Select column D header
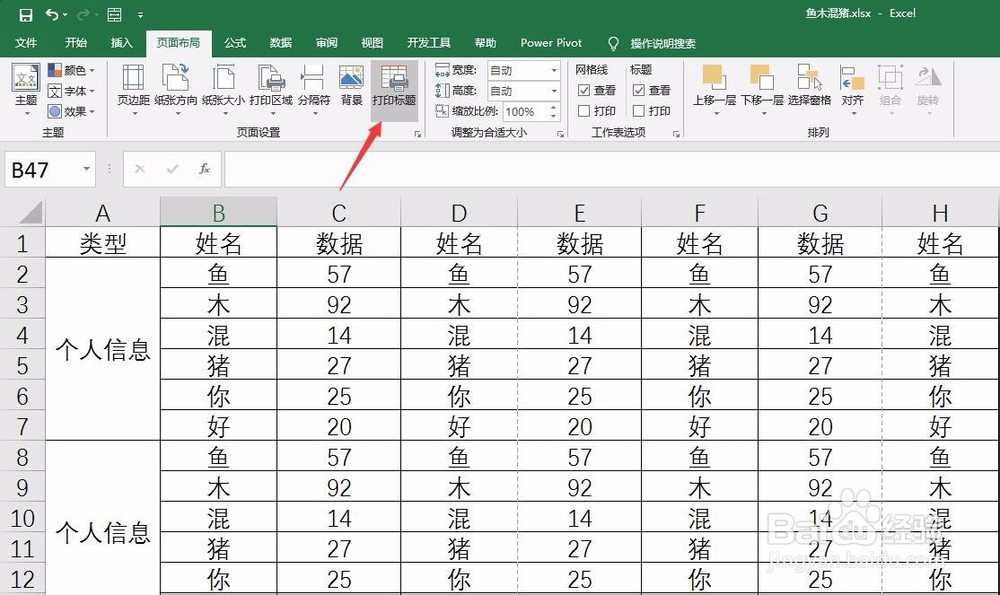Image resolution: width=1000 pixels, height=595 pixels. point(459,212)
